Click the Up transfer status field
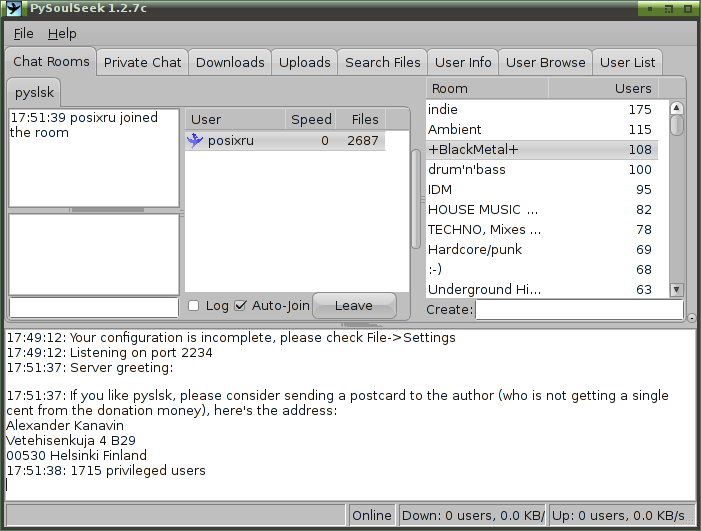The height and width of the screenshot is (531, 701). pyautogui.click(x=621, y=515)
